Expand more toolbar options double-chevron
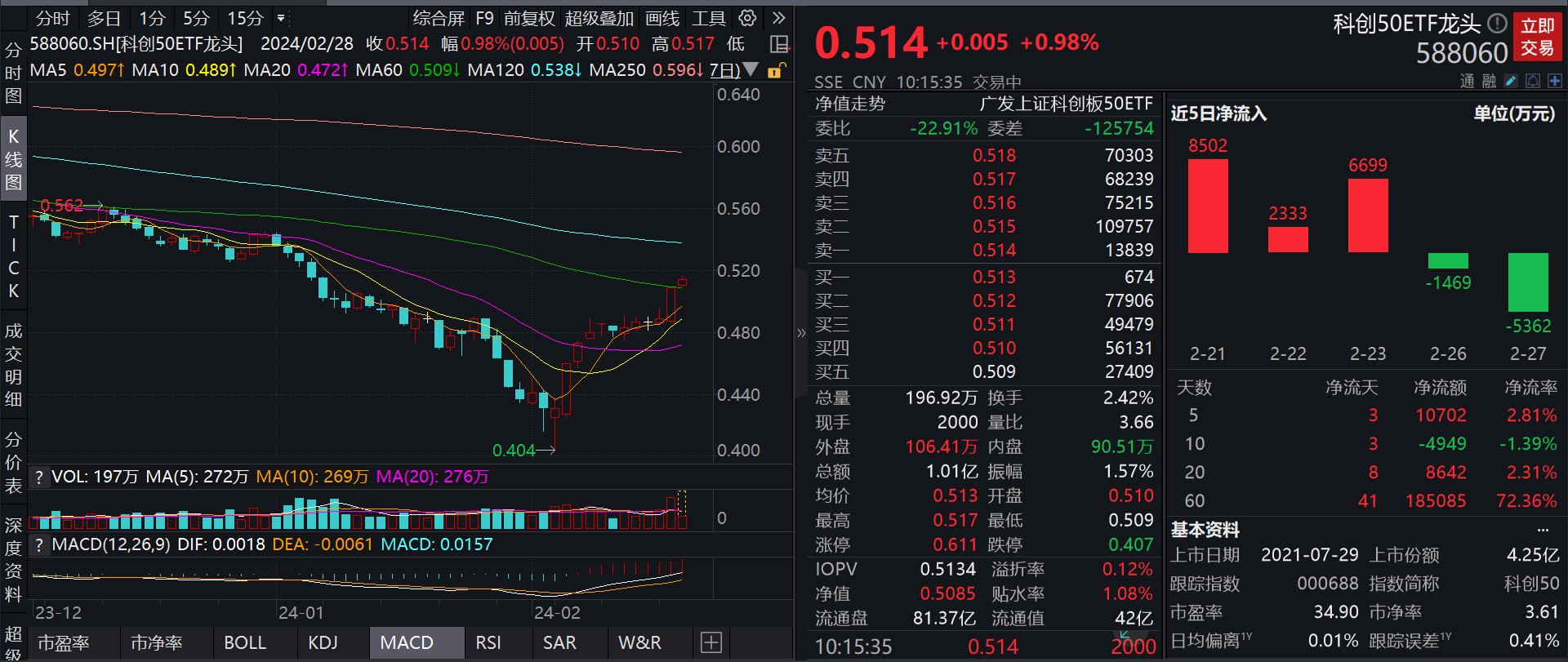 (778, 18)
